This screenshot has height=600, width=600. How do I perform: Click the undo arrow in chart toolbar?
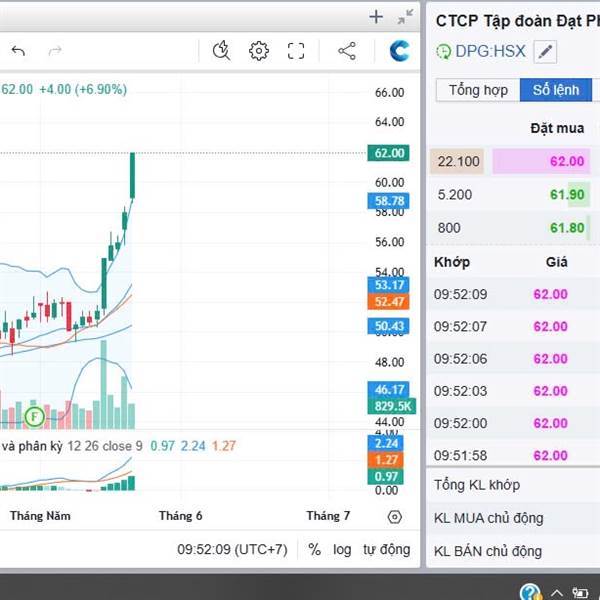point(18,51)
